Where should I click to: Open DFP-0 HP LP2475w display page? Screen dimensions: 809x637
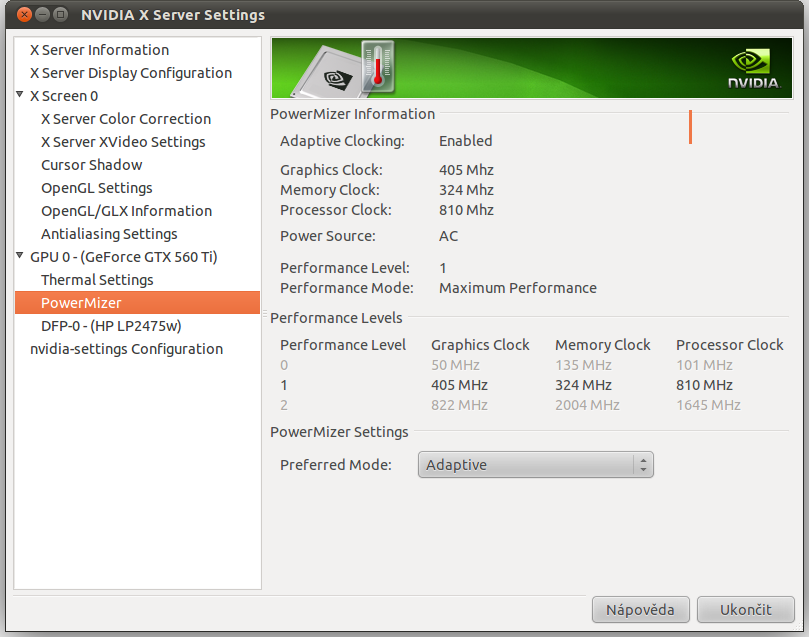(x=111, y=326)
